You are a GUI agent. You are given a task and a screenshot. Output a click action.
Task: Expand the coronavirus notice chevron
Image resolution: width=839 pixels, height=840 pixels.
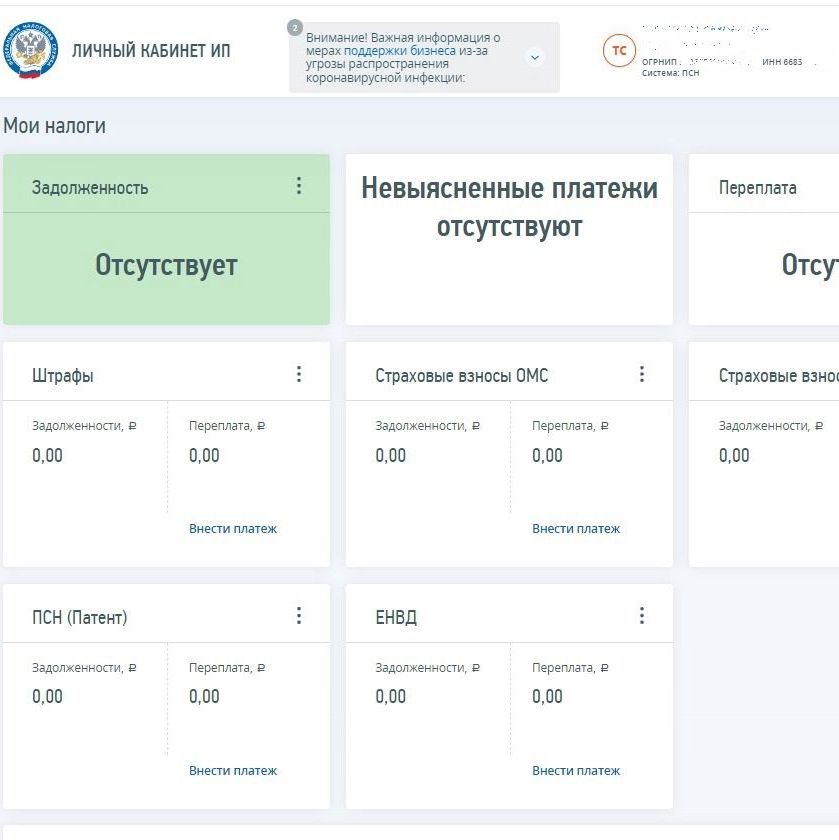coord(535,57)
